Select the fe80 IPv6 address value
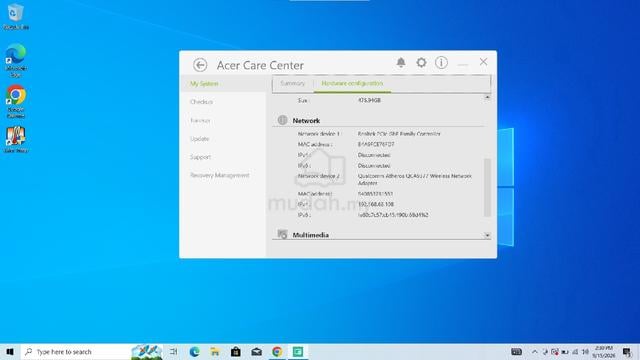 tap(393, 215)
